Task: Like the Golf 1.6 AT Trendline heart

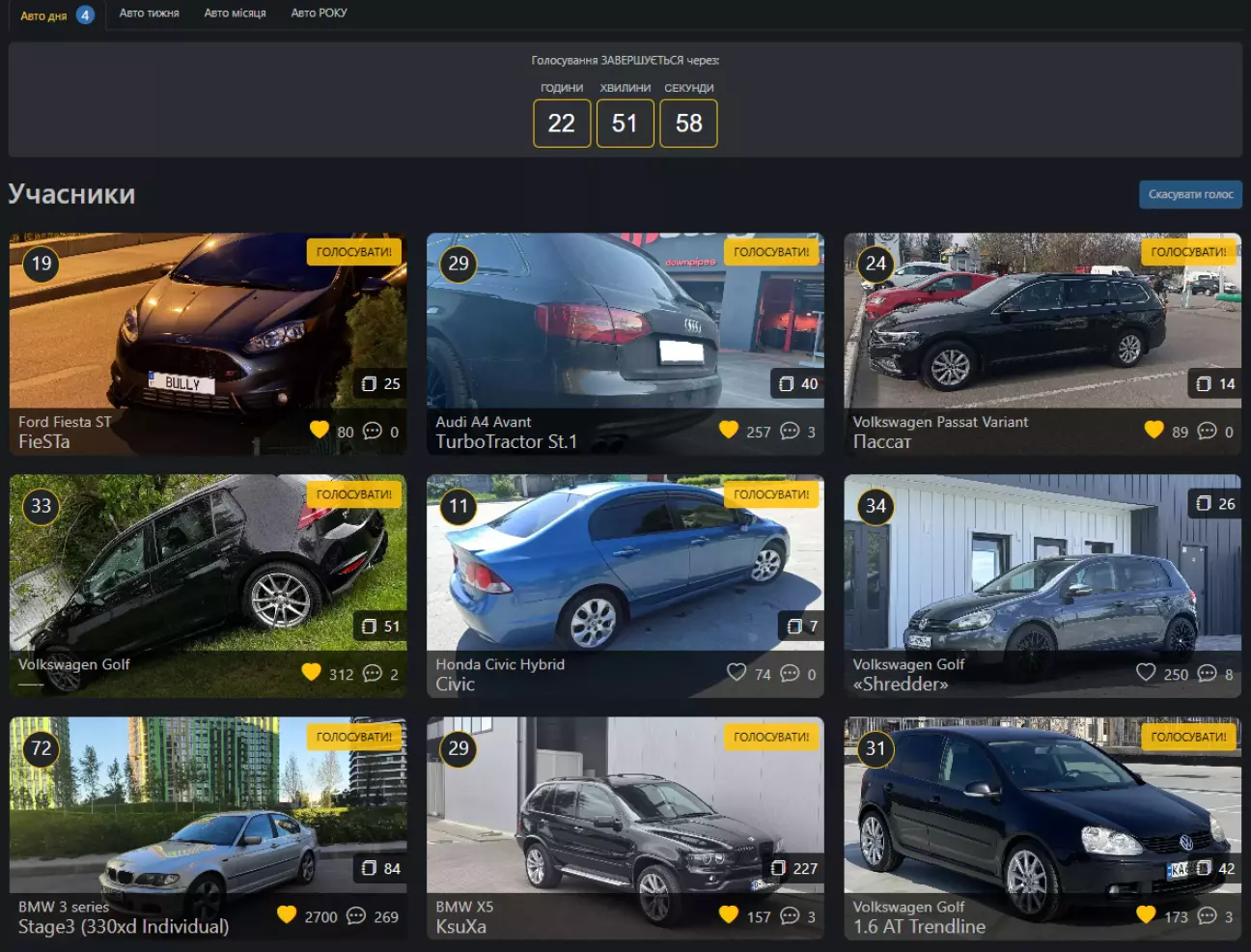Action: [1146, 914]
